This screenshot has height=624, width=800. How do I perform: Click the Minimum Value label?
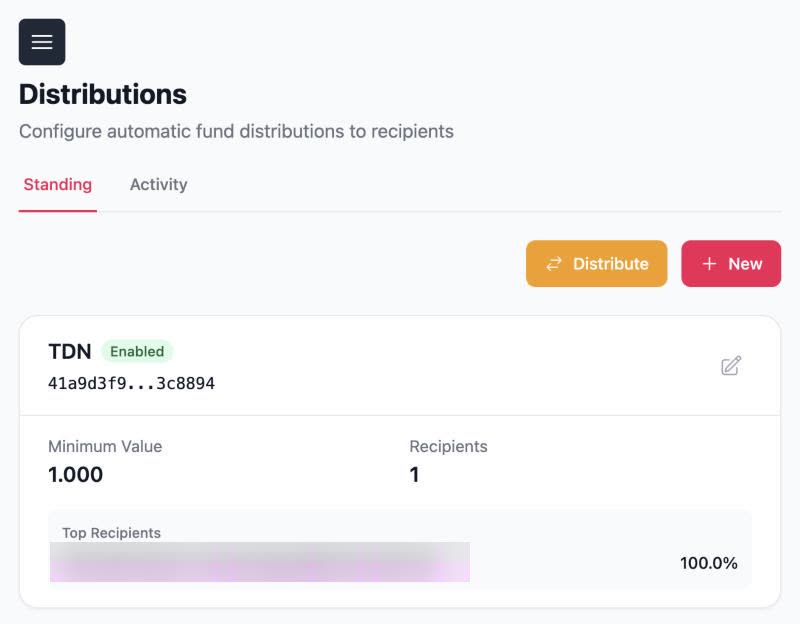[105, 446]
